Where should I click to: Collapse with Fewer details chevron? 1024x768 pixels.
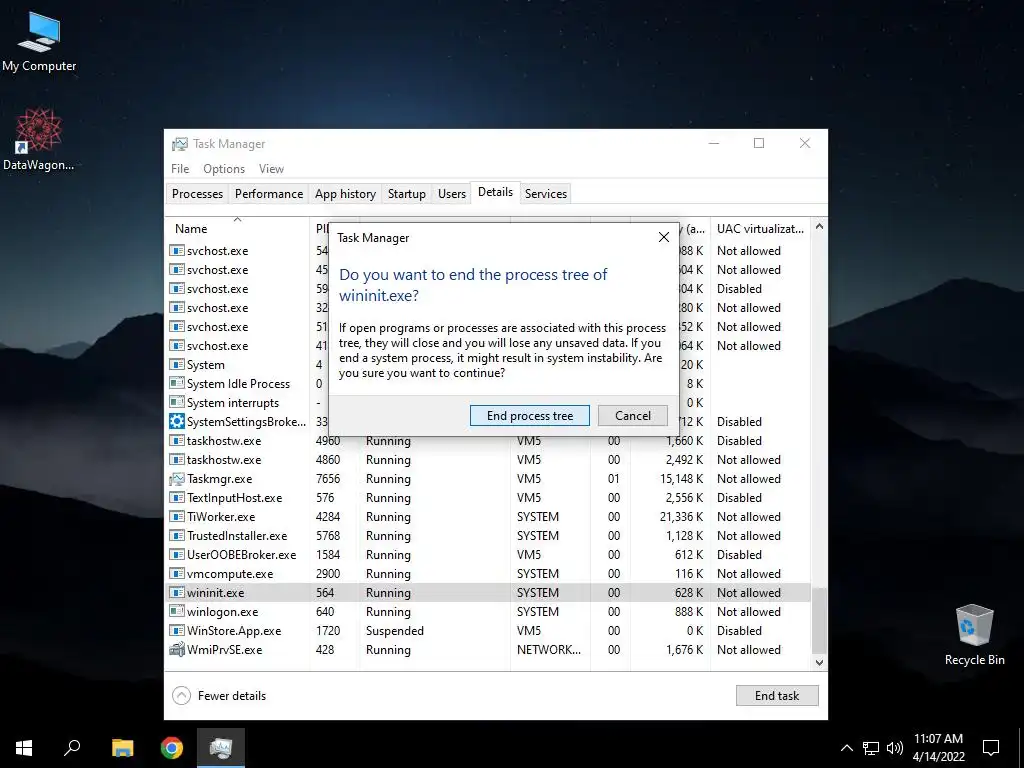(x=182, y=696)
